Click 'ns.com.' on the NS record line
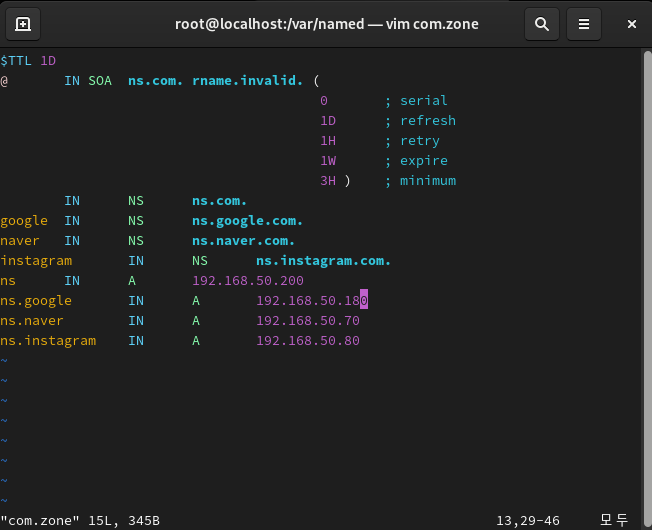The height and width of the screenshot is (530, 652). pyautogui.click(x=220, y=201)
